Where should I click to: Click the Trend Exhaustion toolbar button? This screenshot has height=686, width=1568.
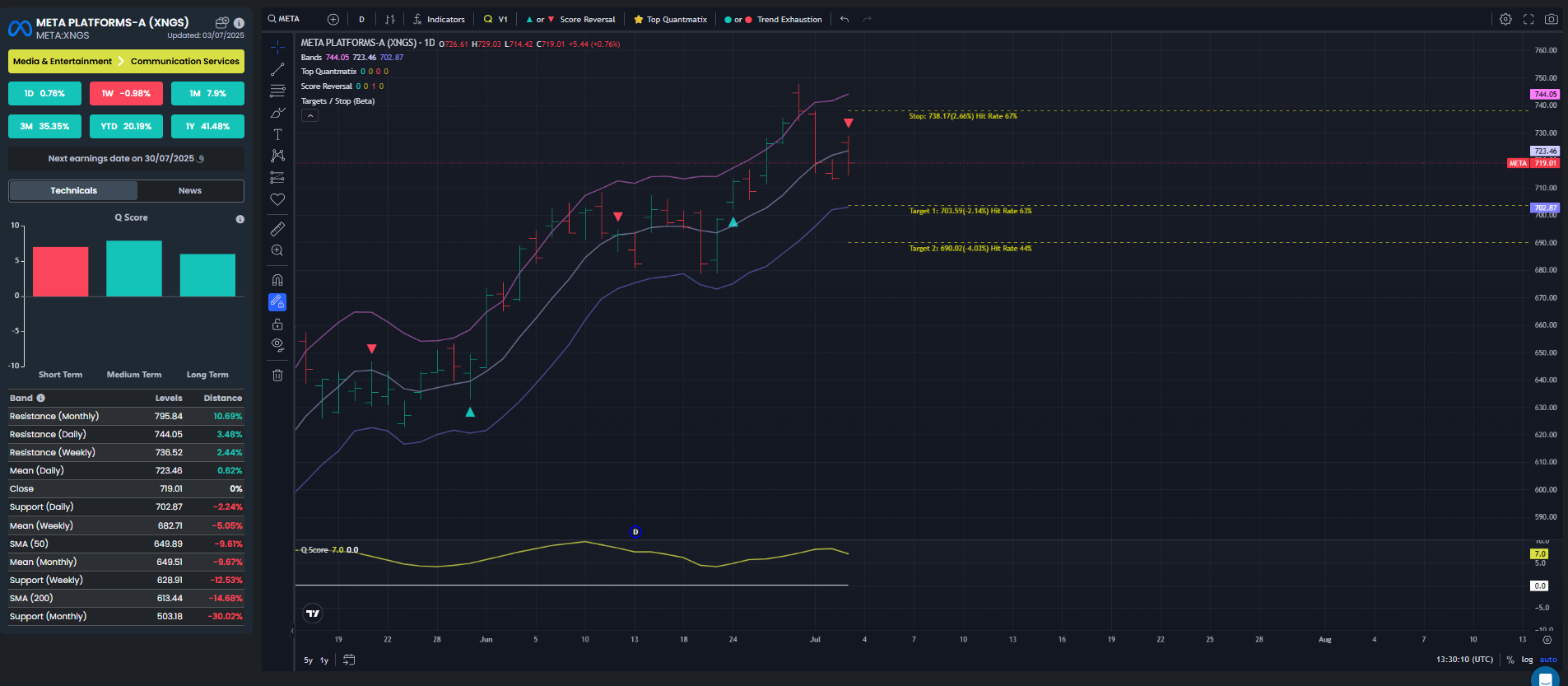[x=773, y=19]
